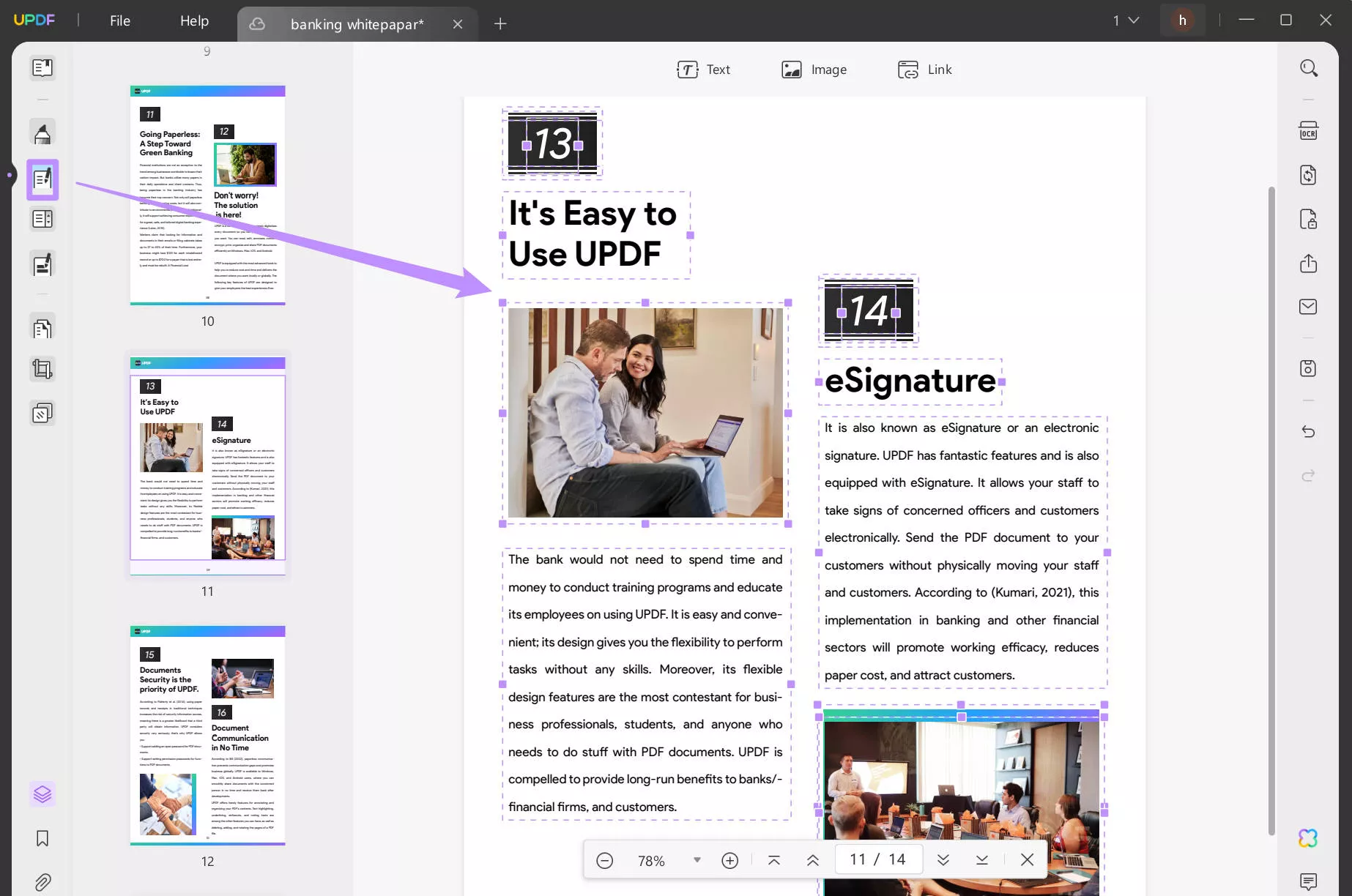Open the Bookmarks panel icon
The width and height of the screenshot is (1352, 896).
click(42, 838)
